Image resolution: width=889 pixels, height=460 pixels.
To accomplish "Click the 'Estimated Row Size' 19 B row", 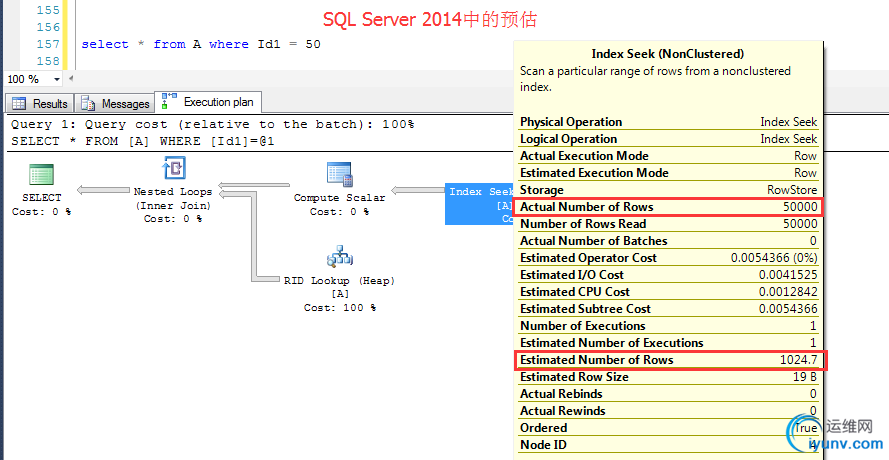I will (669, 377).
